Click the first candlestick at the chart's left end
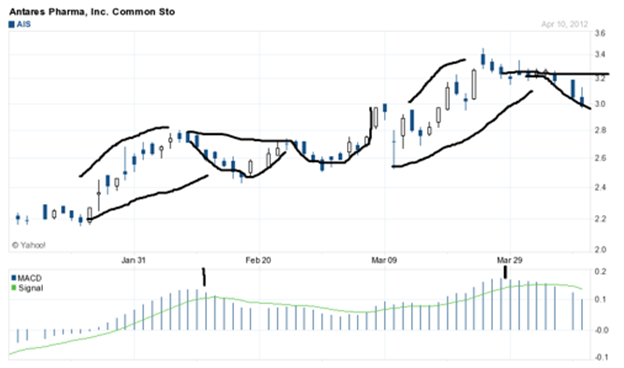624x368 pixels. click(18, 218)
